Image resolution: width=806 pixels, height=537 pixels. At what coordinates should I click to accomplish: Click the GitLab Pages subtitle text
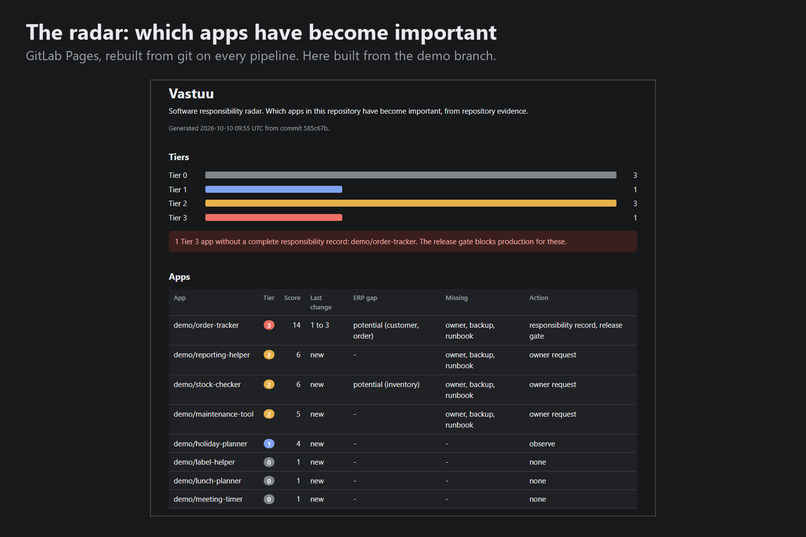coord(261,56)
